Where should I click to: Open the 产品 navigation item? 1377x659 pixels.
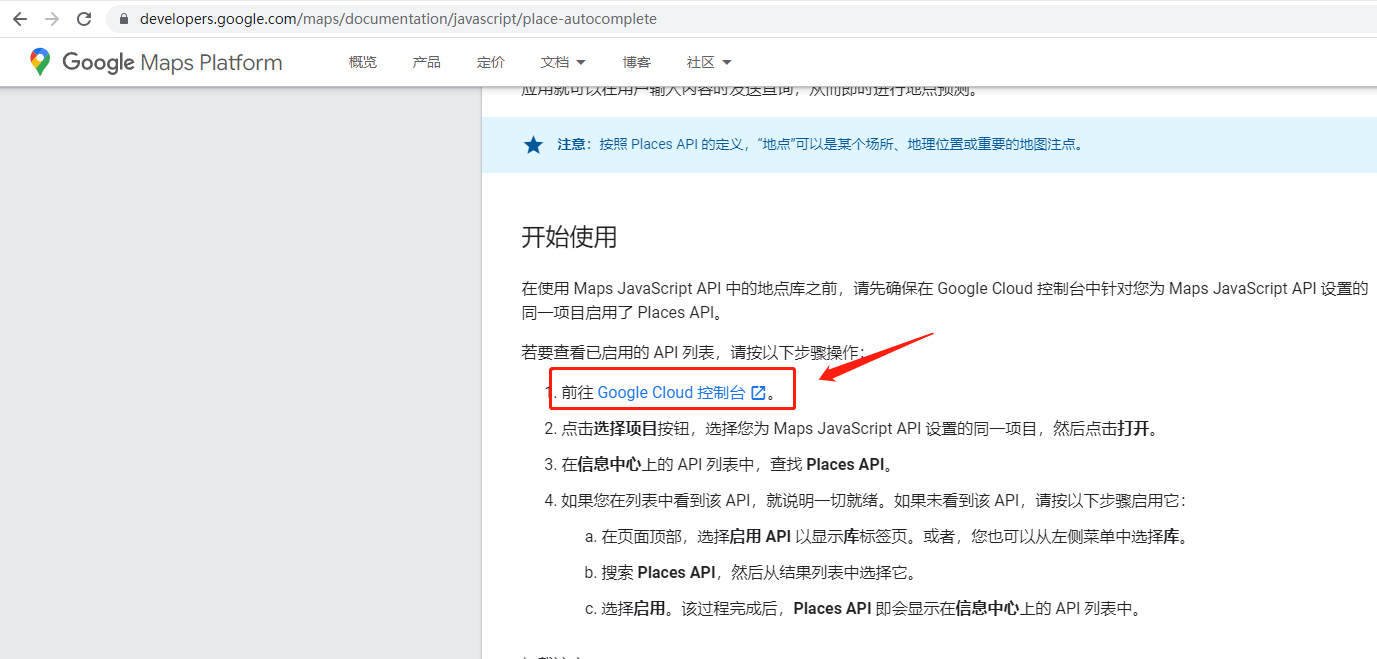tap(426, 62)
